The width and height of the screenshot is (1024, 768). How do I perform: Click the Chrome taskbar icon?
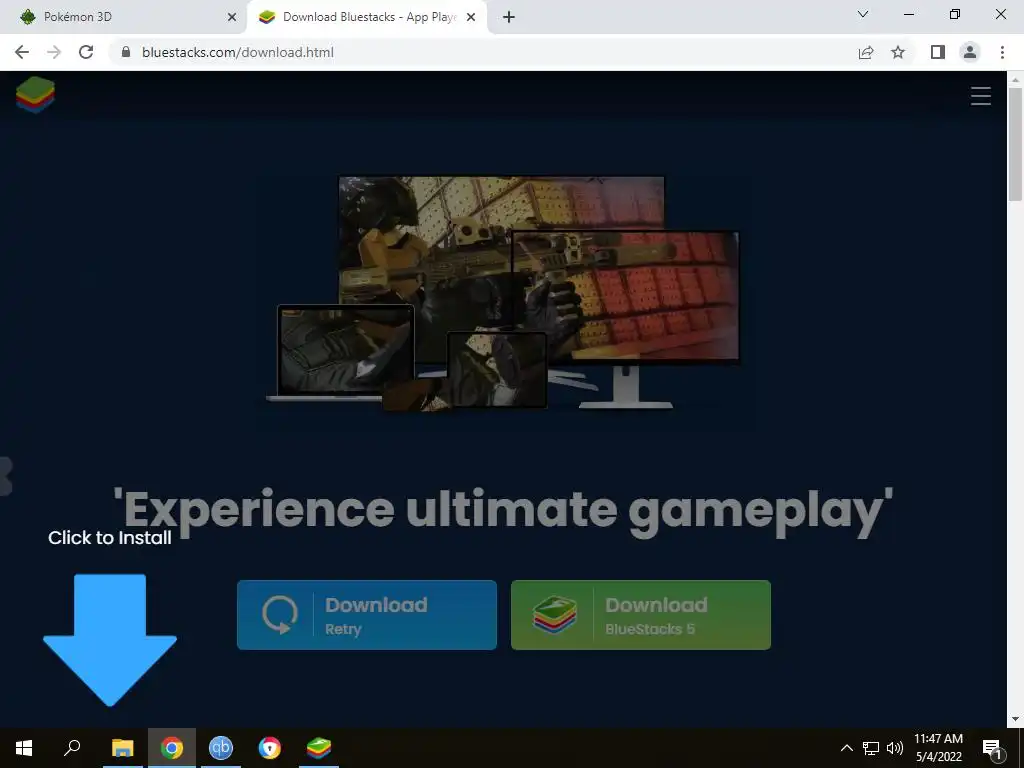click(172, 748)
